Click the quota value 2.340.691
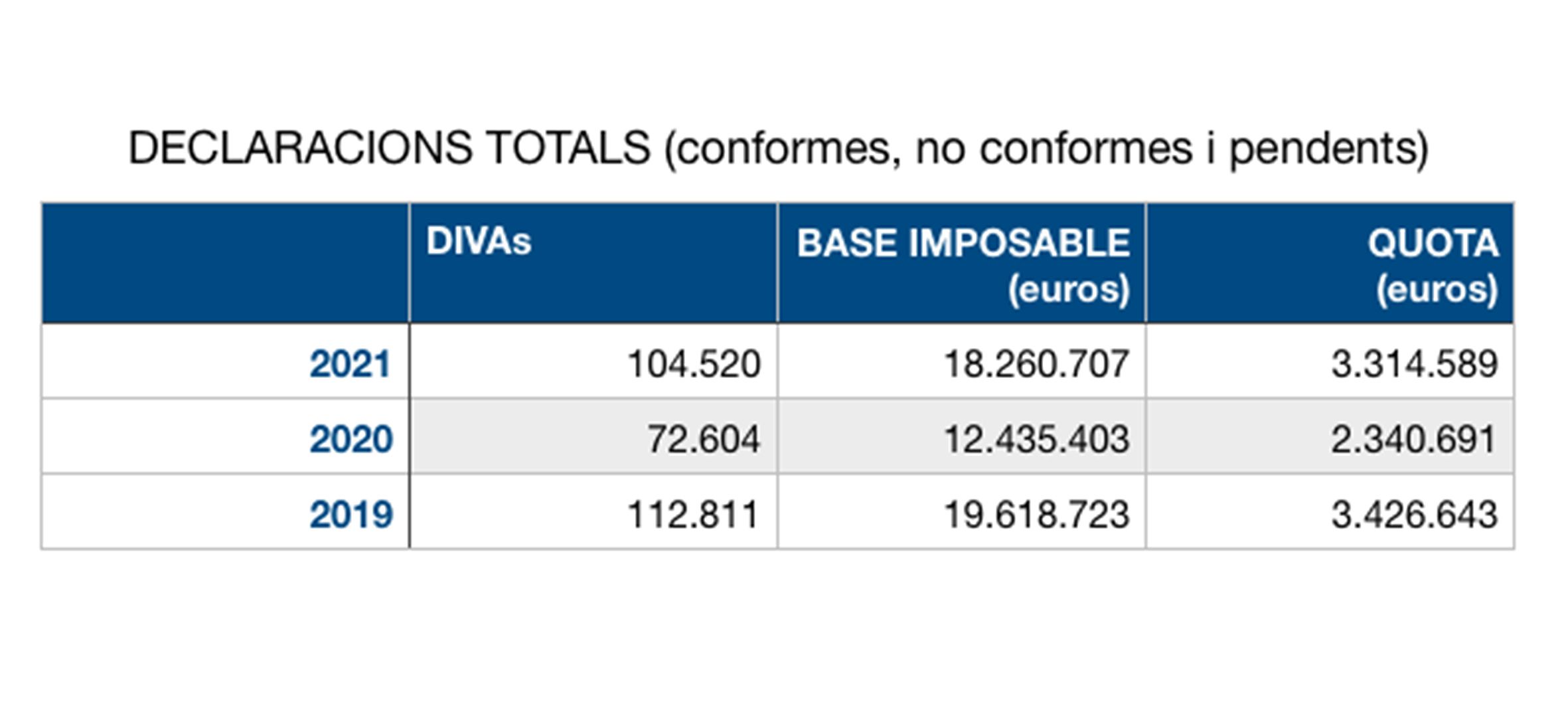This screenshot has width=1568, height=706. pos(1413,439)
